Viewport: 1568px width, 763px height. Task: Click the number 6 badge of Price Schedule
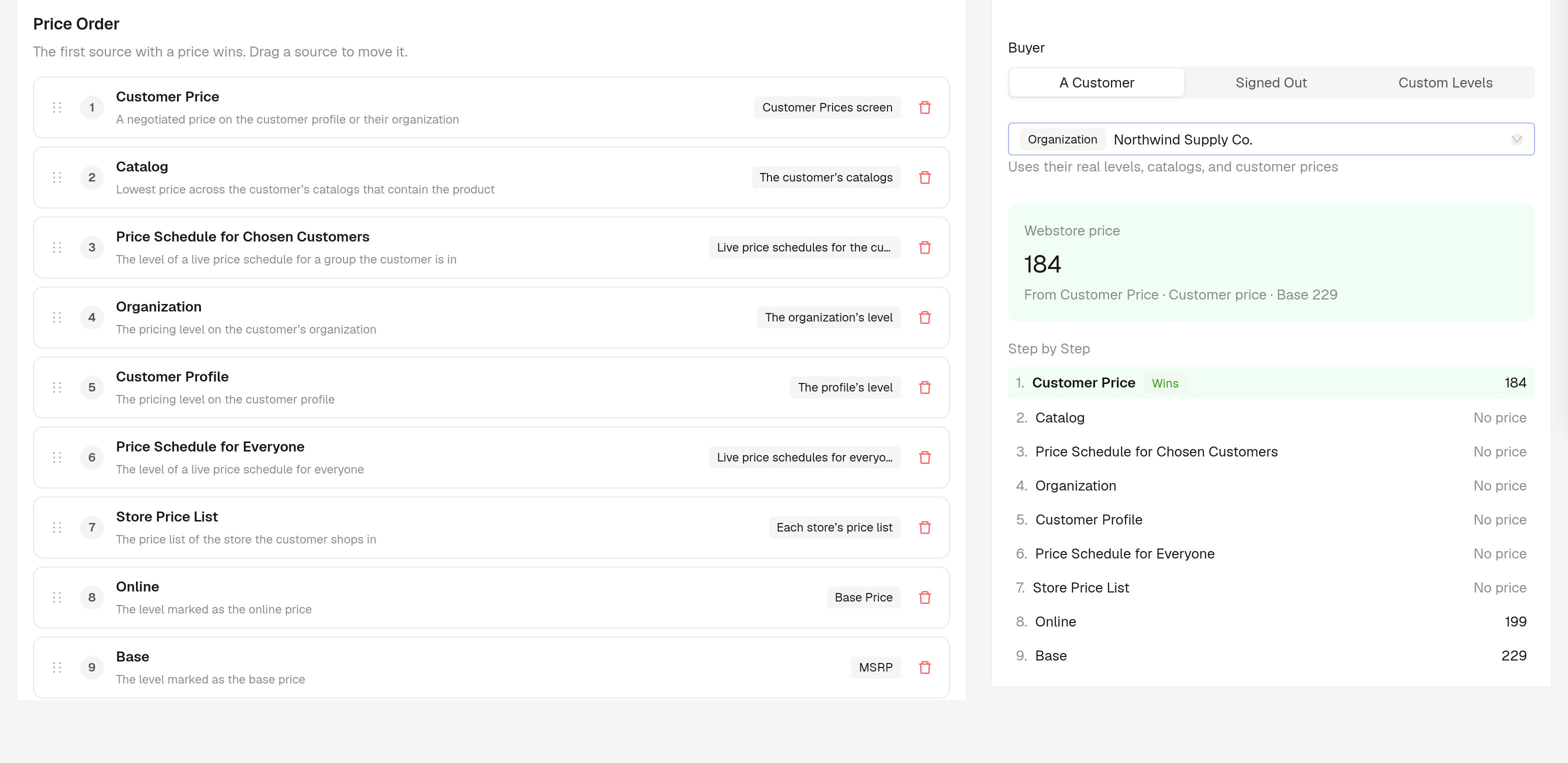click(x=92, y=457)
